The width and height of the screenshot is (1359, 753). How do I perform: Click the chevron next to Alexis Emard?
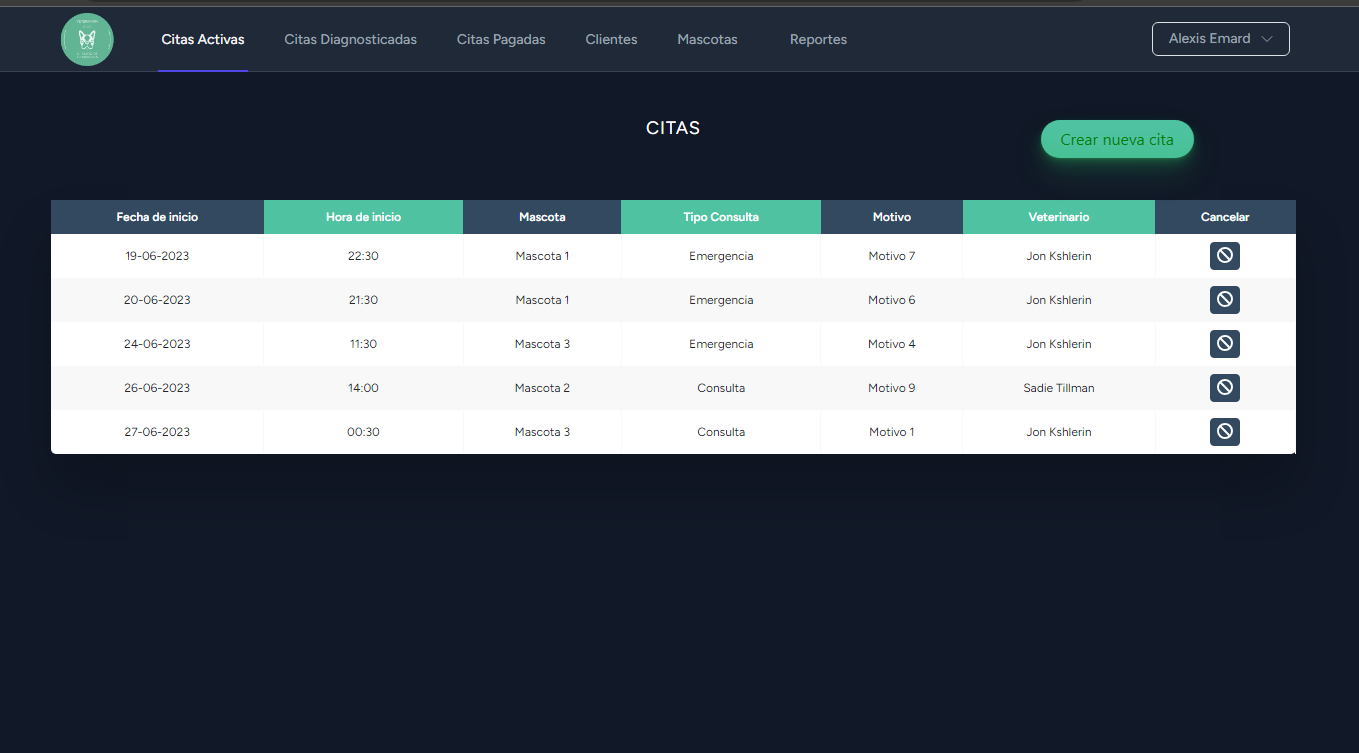point(1267,39)
